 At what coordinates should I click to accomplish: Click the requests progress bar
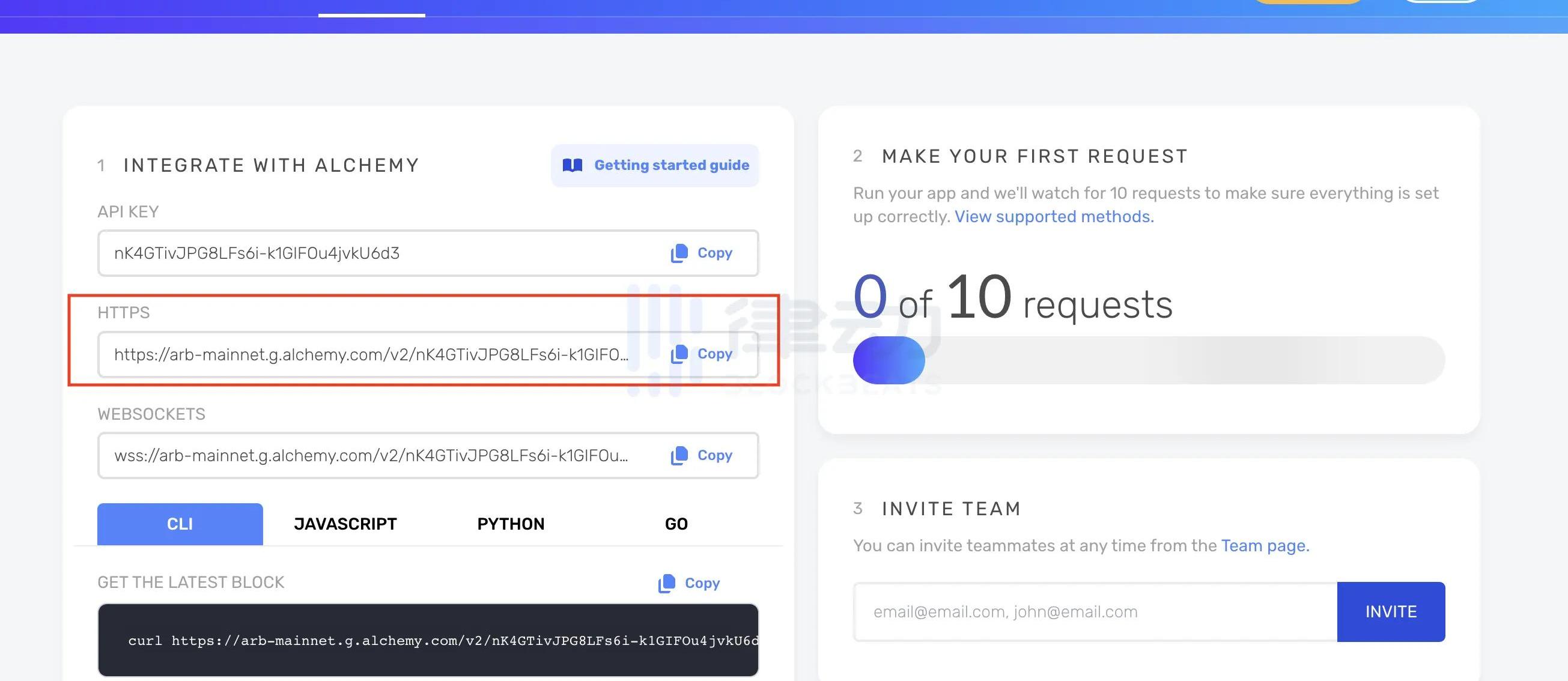(1149, 360)
